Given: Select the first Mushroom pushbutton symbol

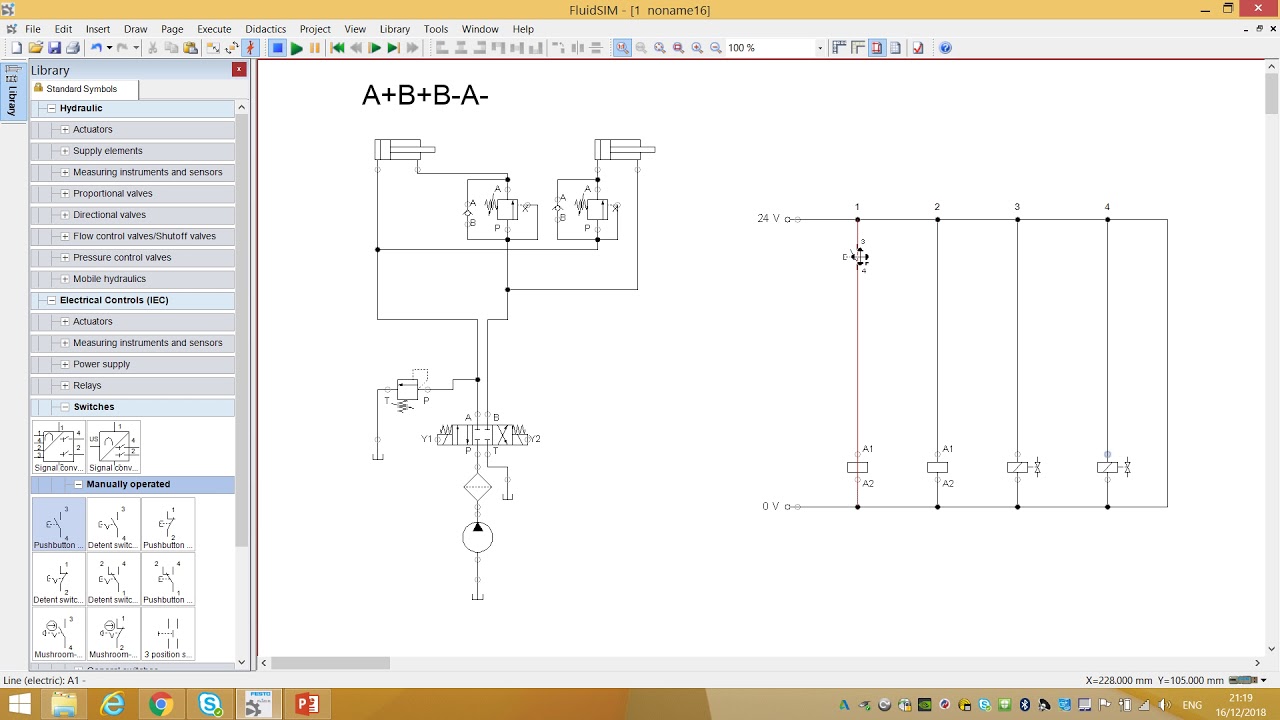Looking at the screenshot, I should (59, 634).
